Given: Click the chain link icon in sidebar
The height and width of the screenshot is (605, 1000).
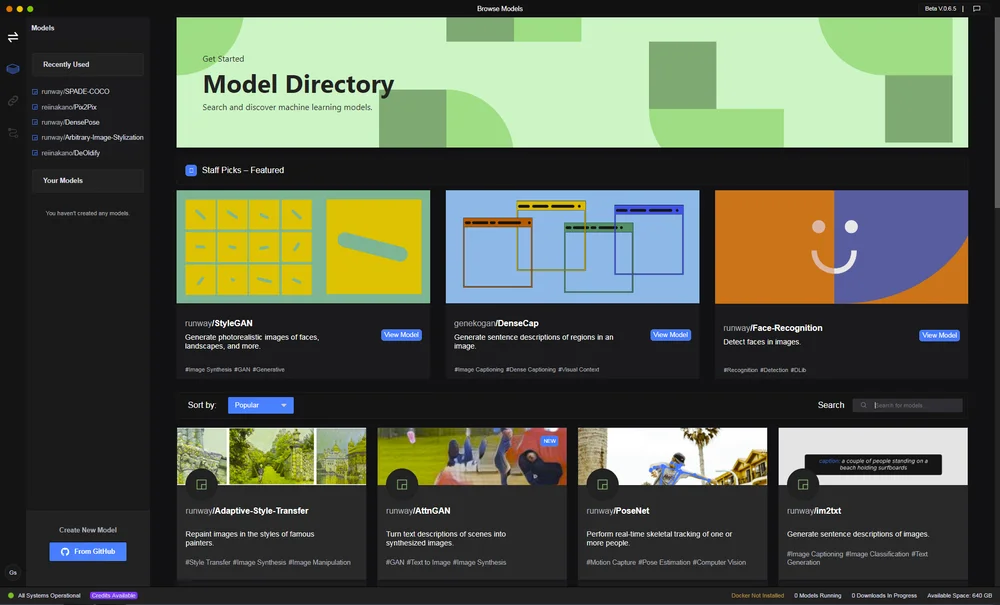Looking at the screenshot, I should coord(13,101).
